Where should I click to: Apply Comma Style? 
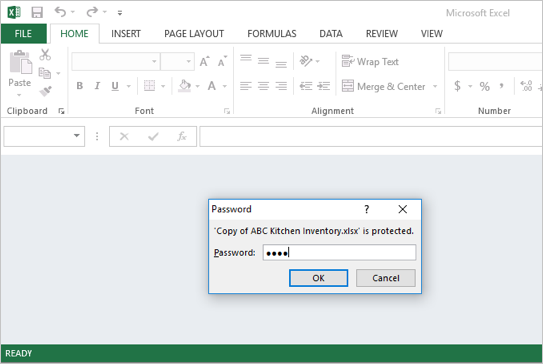(x=501, y=86)
